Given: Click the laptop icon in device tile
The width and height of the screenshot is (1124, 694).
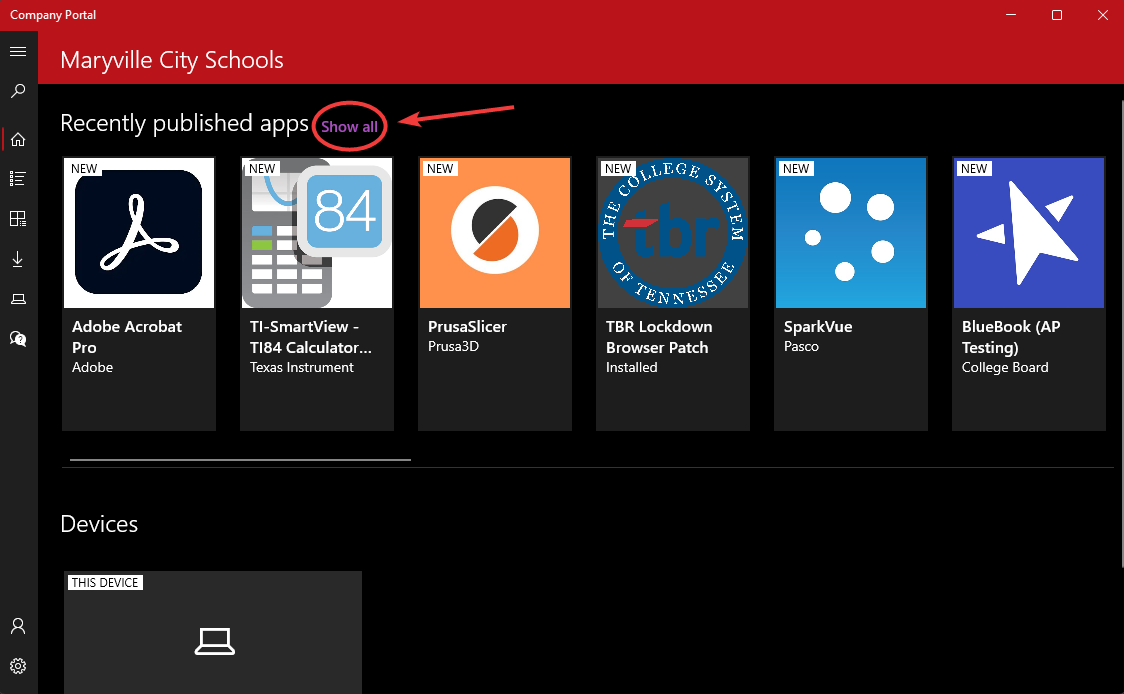Looking at the screenshot, I should point(215,641).
